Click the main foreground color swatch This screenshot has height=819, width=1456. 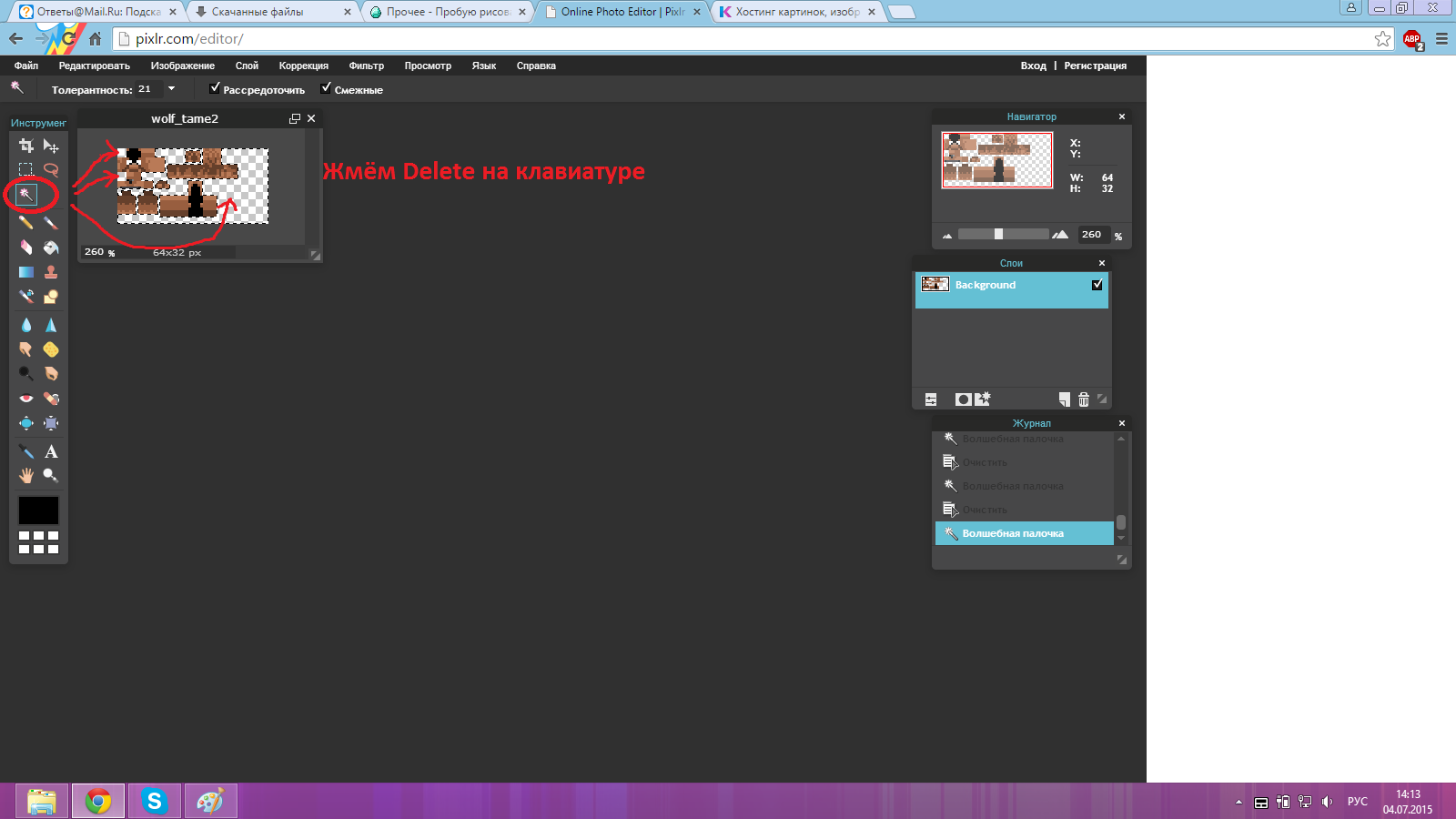[38, 510]
